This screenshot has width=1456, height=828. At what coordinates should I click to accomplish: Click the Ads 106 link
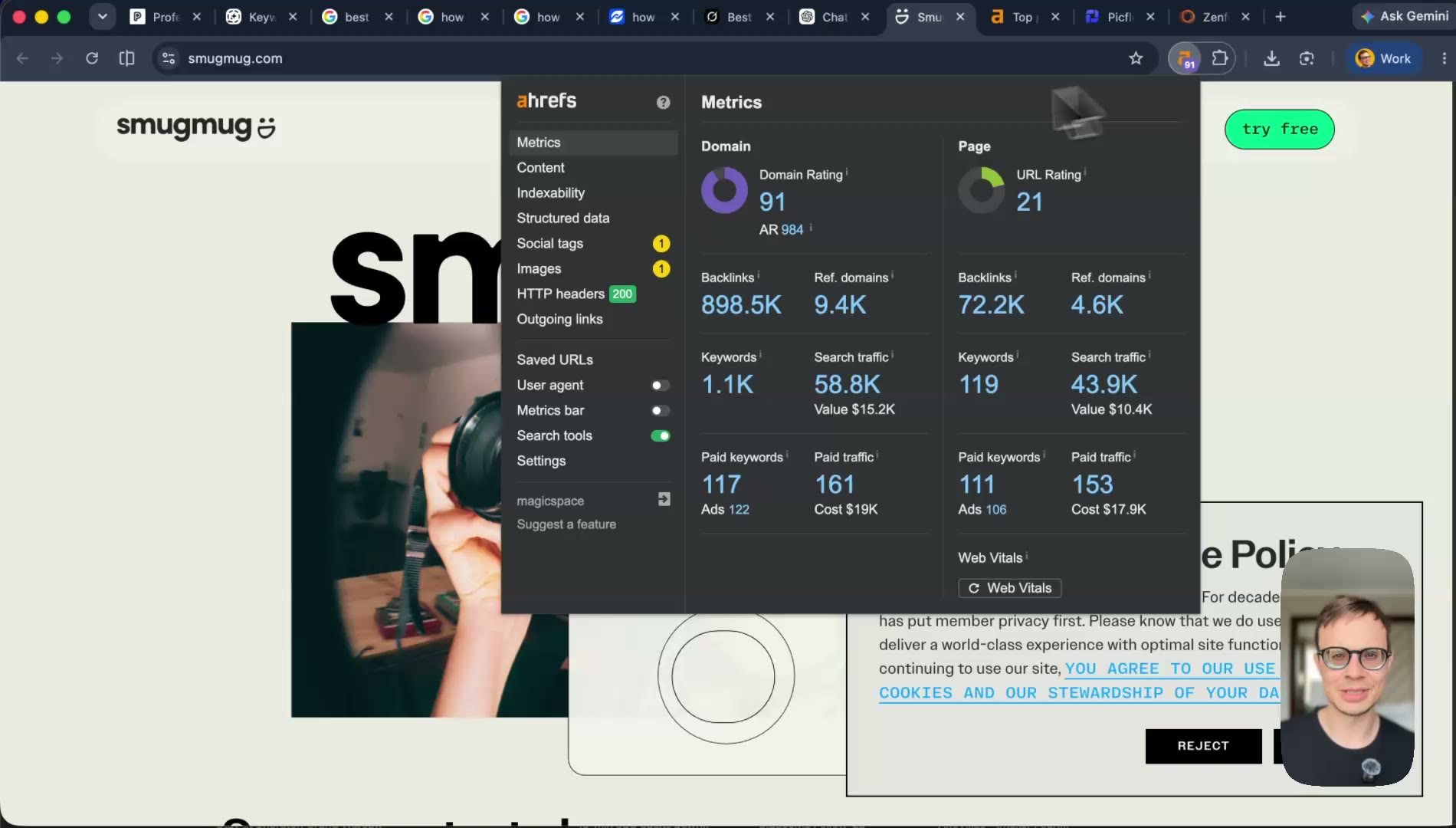(x=996, y=510)
